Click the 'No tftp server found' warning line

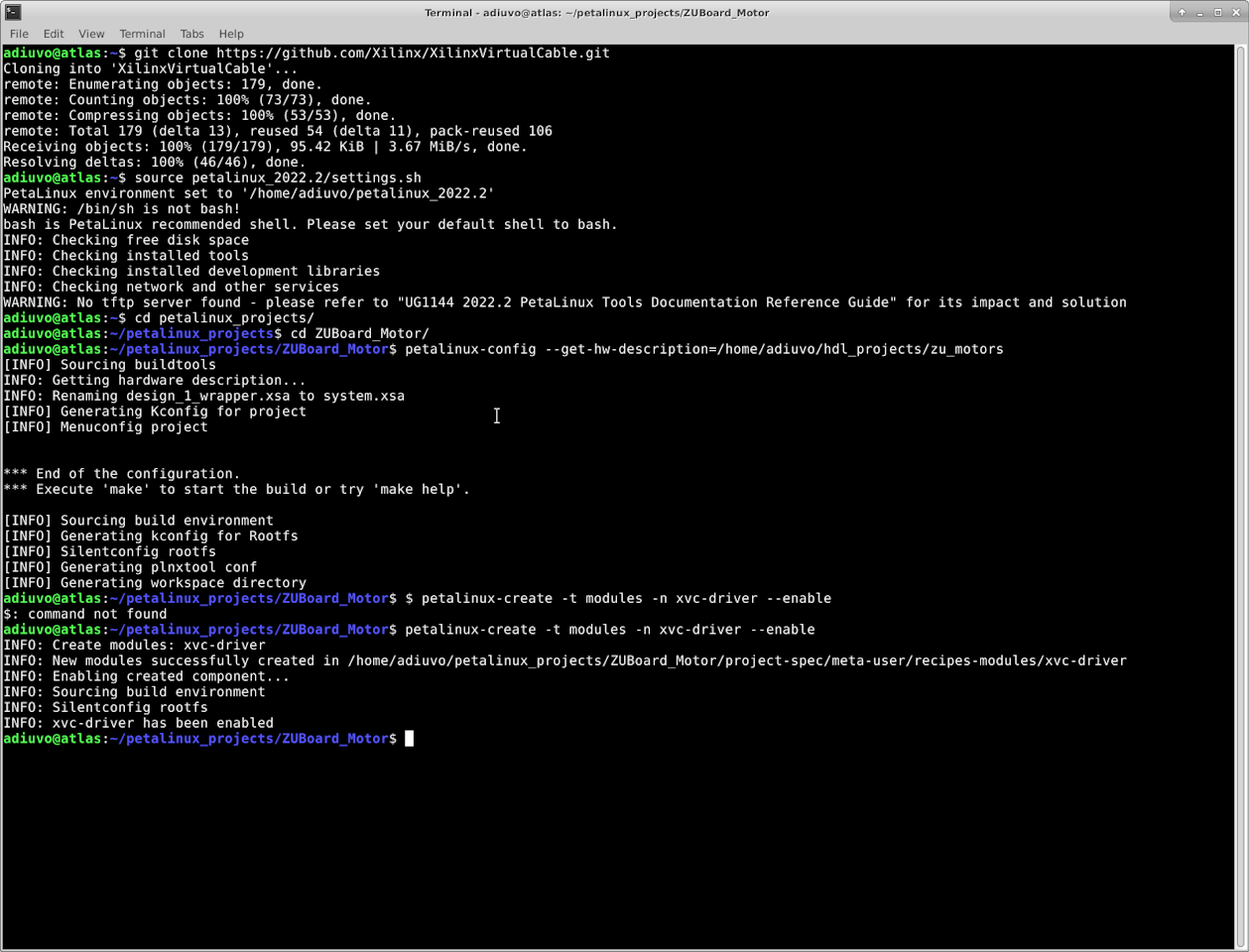click(564, 301)
